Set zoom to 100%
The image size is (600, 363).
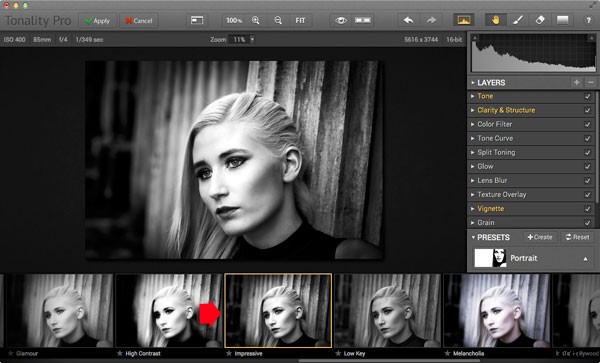(234, 20)
